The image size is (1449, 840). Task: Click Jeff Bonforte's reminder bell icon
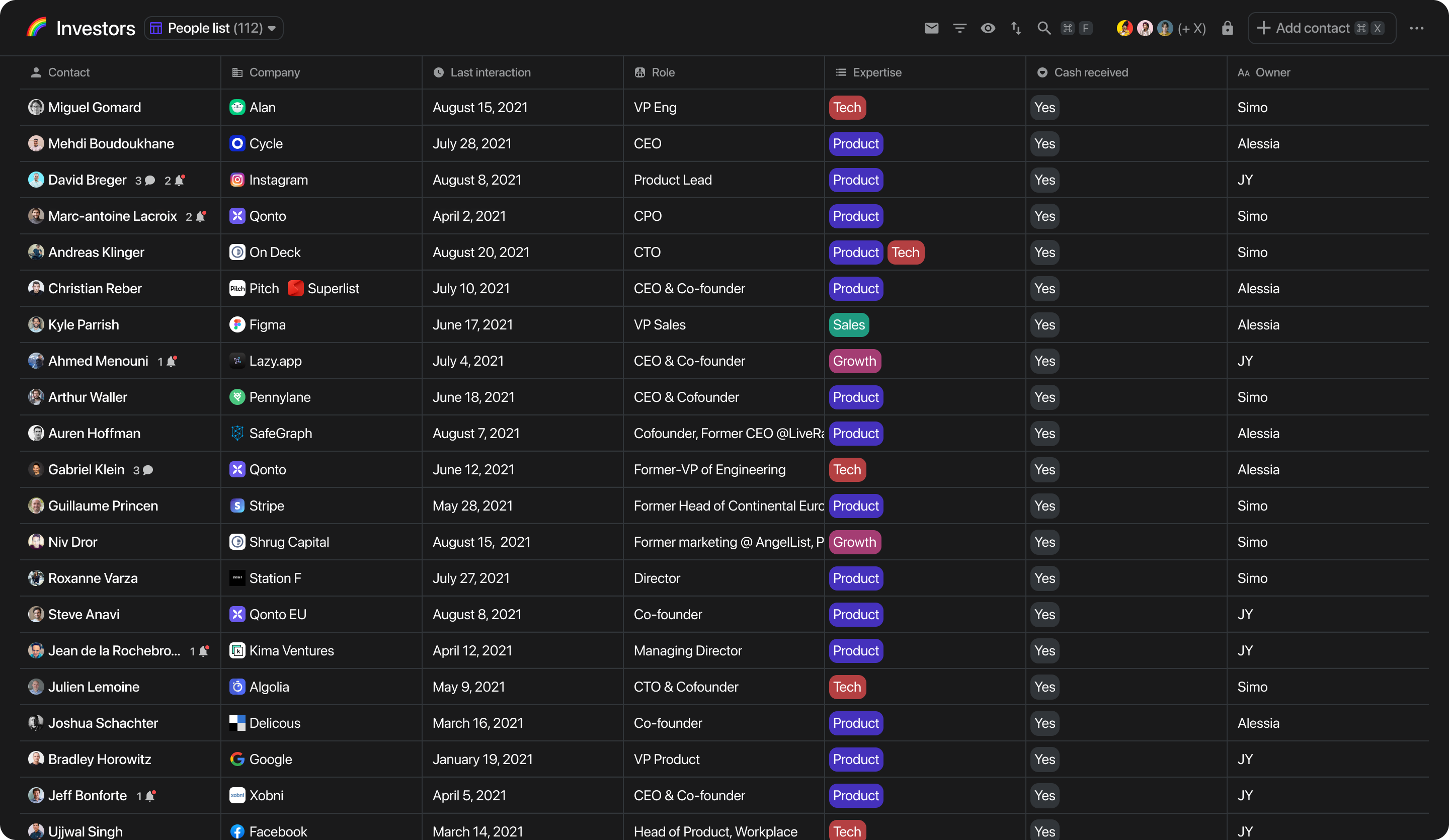click(x=150, y=796)
